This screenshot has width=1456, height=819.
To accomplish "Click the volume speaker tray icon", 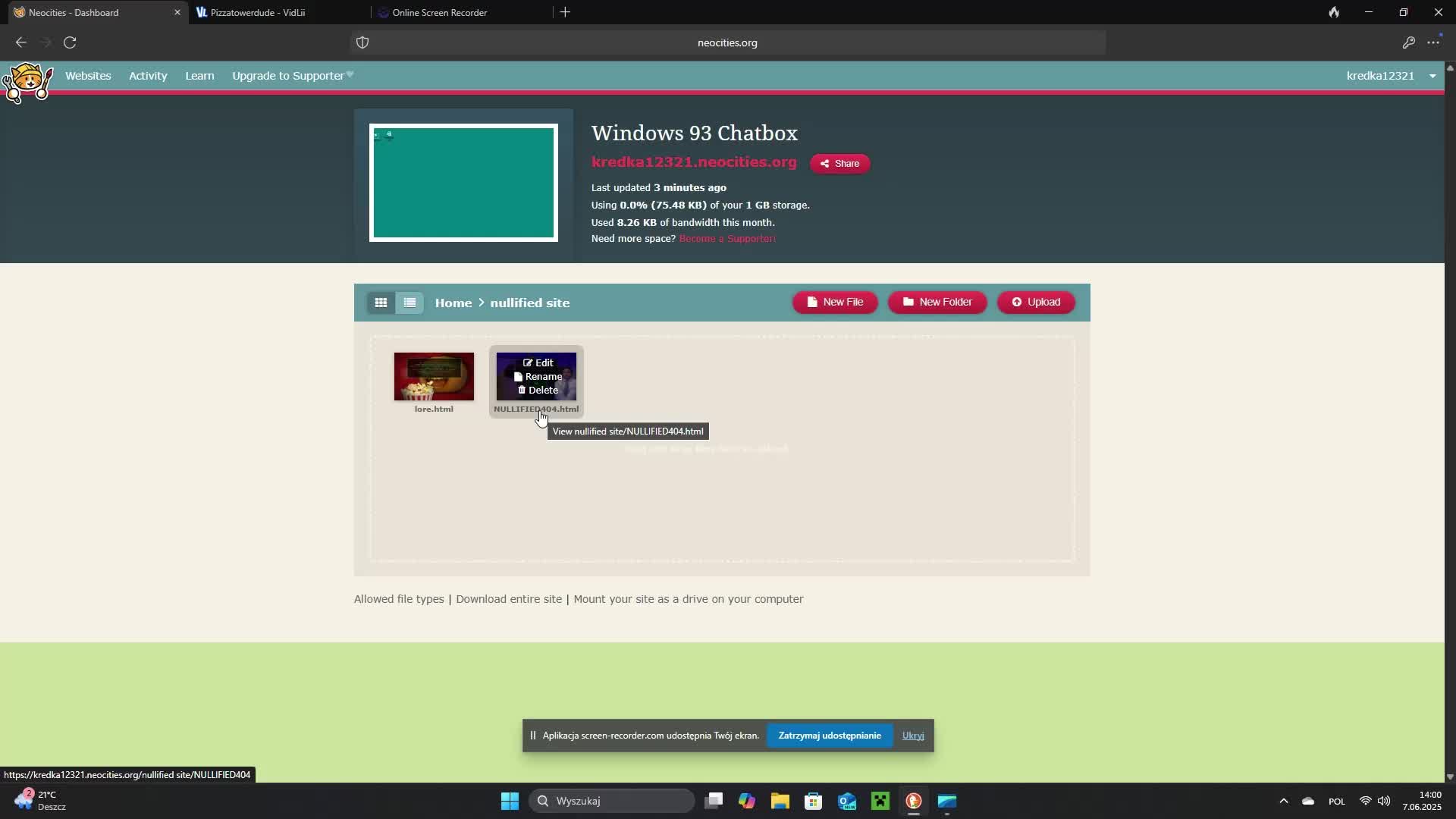I will 1384,801.
